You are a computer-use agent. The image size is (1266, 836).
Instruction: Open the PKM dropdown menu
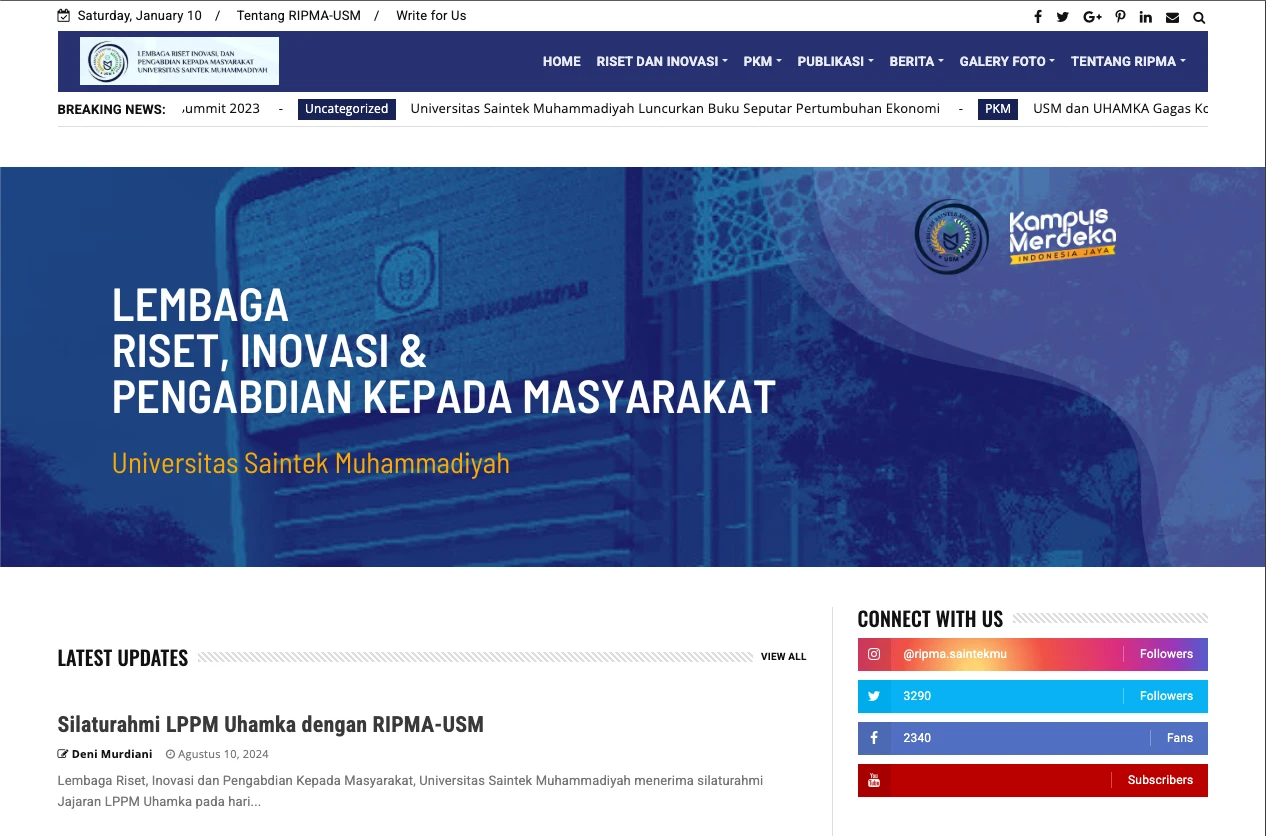762,61
